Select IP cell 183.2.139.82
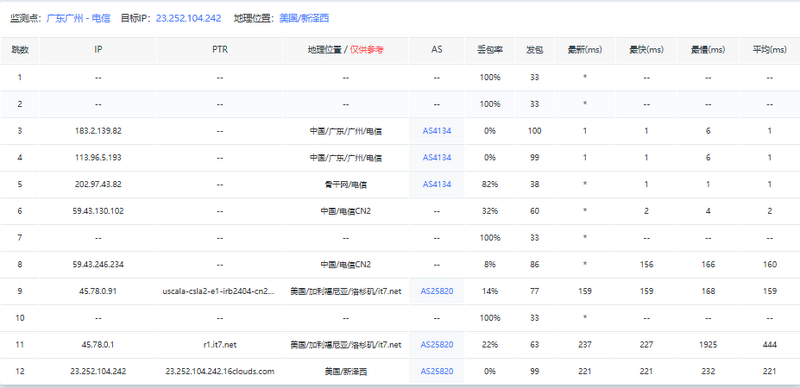This screenshot has height=388, width=800. click(98, 131)
